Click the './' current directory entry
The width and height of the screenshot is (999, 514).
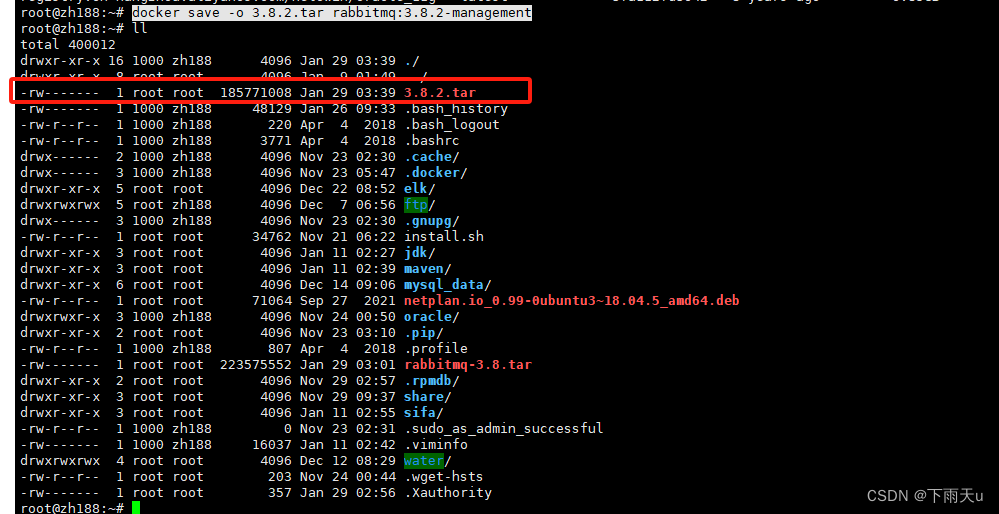click(412, 61)
